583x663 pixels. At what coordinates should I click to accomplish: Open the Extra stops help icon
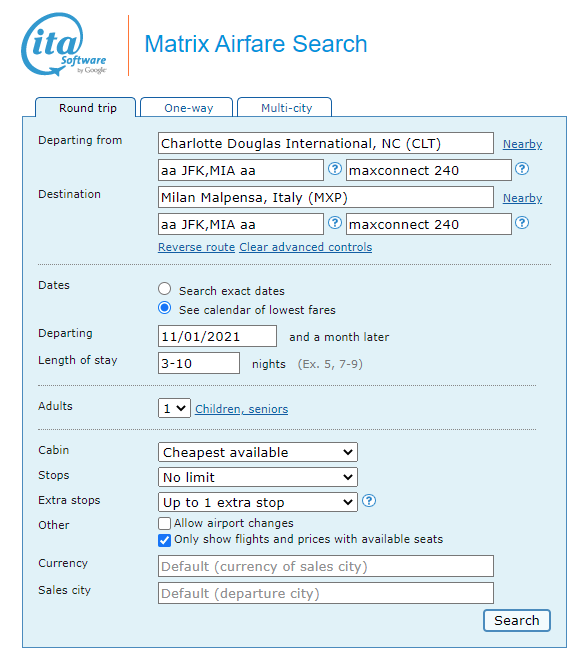(369, 501)
